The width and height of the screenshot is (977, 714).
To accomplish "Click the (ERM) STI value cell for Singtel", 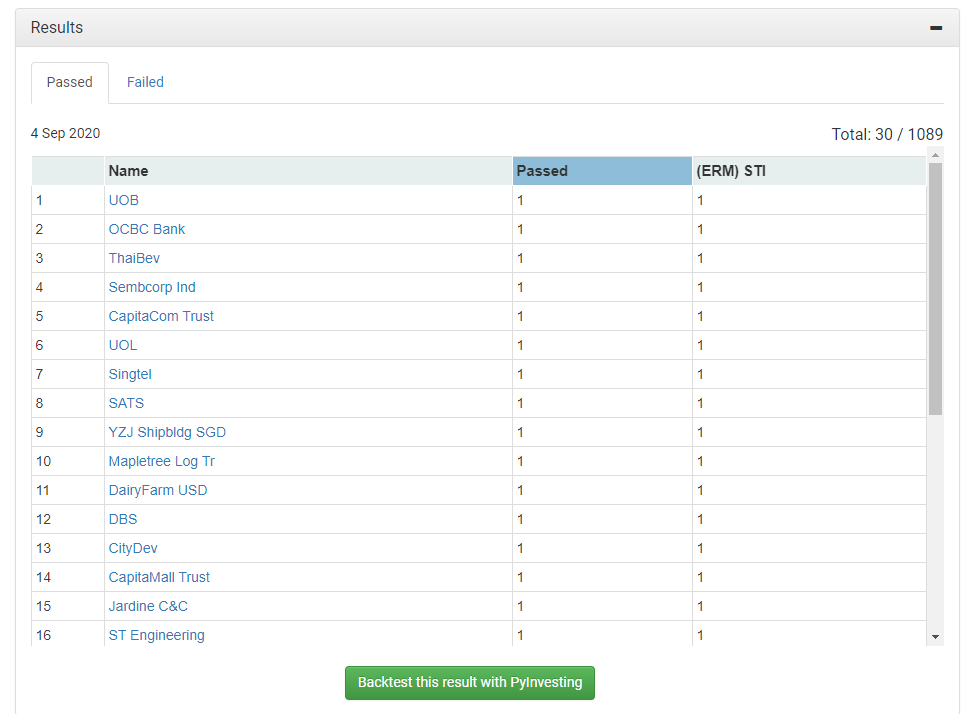I will tap(809, 374).
